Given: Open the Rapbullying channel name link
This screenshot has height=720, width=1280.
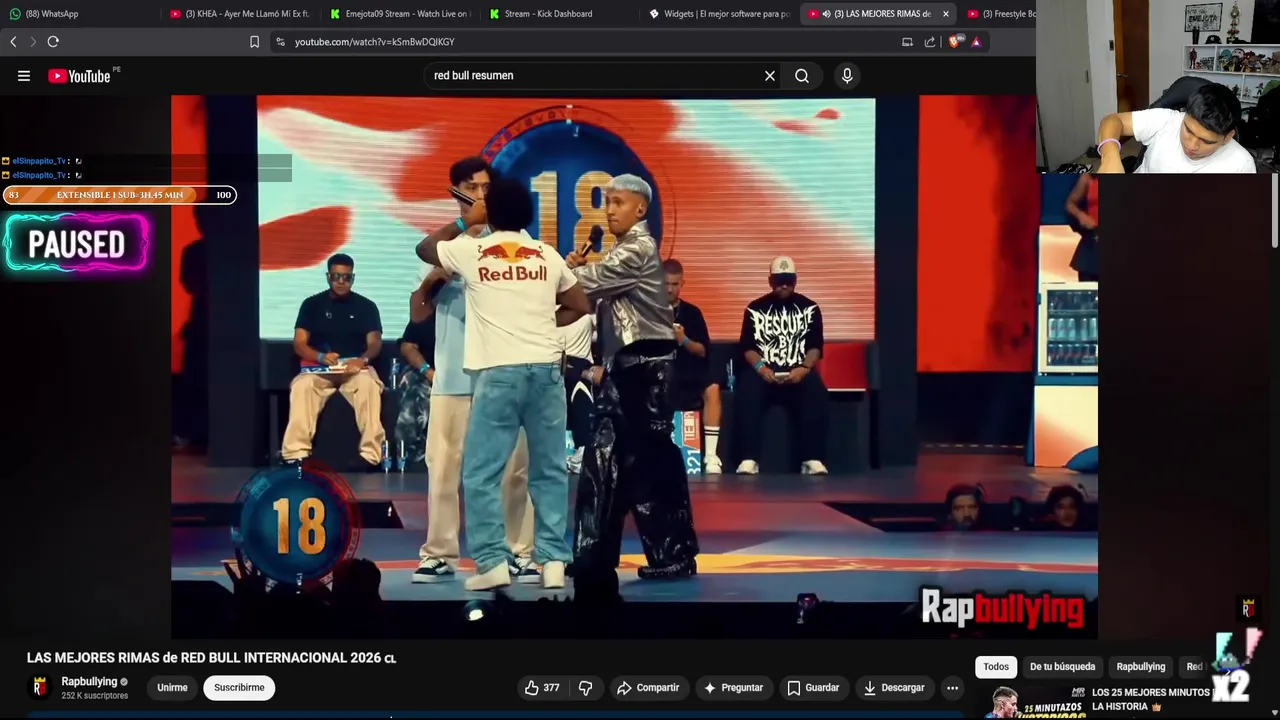Looking at the screenshot, I should 89,682.
